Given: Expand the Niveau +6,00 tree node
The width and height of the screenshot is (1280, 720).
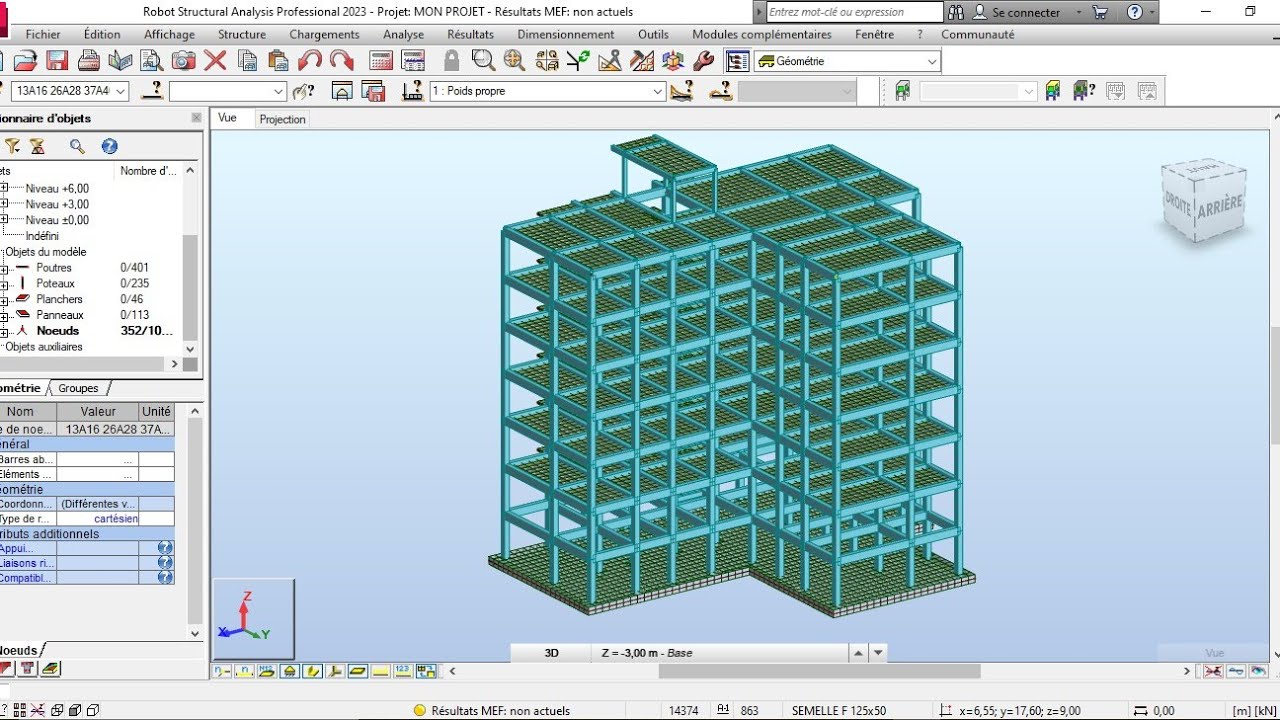Looking at the screenshot, I should coord(4,188).
